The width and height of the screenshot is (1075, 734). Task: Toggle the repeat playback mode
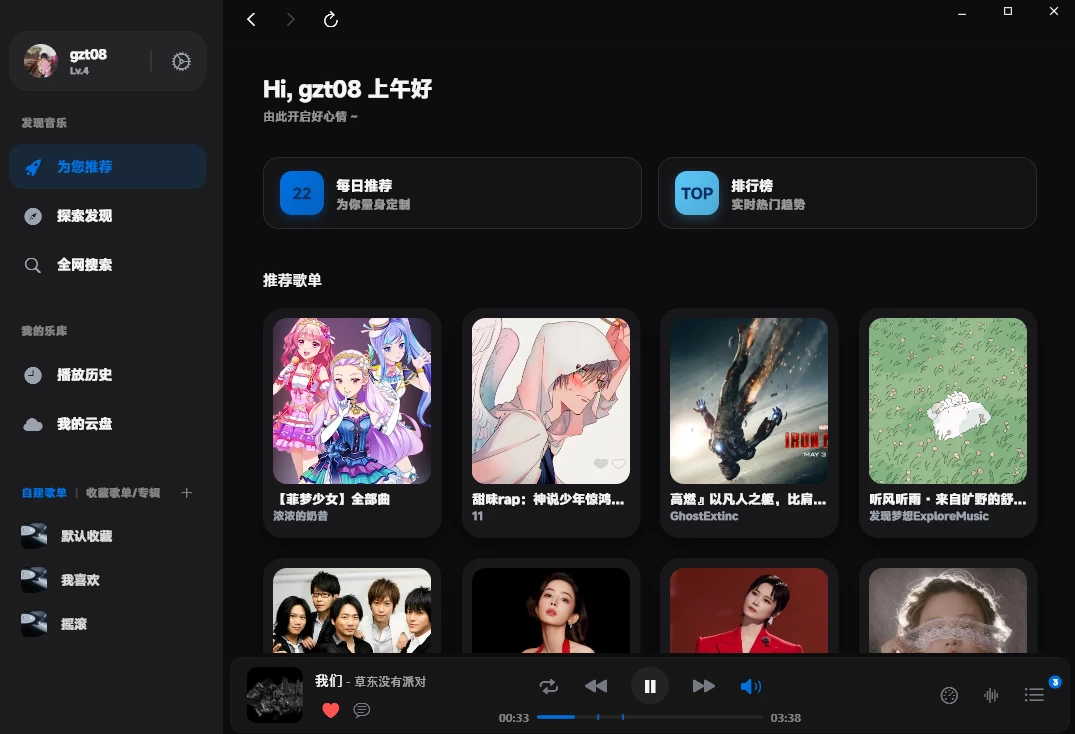(x=549, y=686)
